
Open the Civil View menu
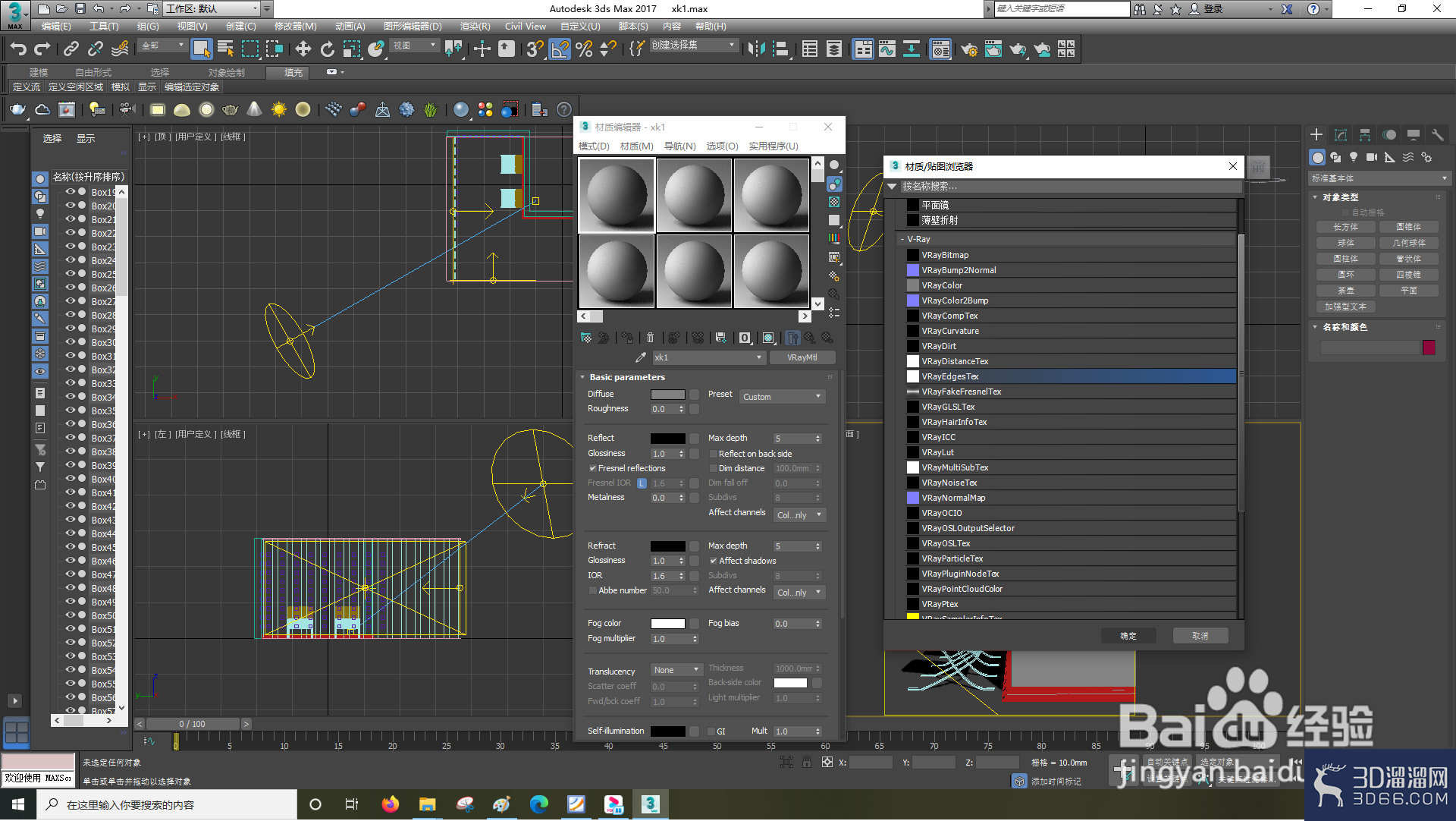tap(525, 27)
